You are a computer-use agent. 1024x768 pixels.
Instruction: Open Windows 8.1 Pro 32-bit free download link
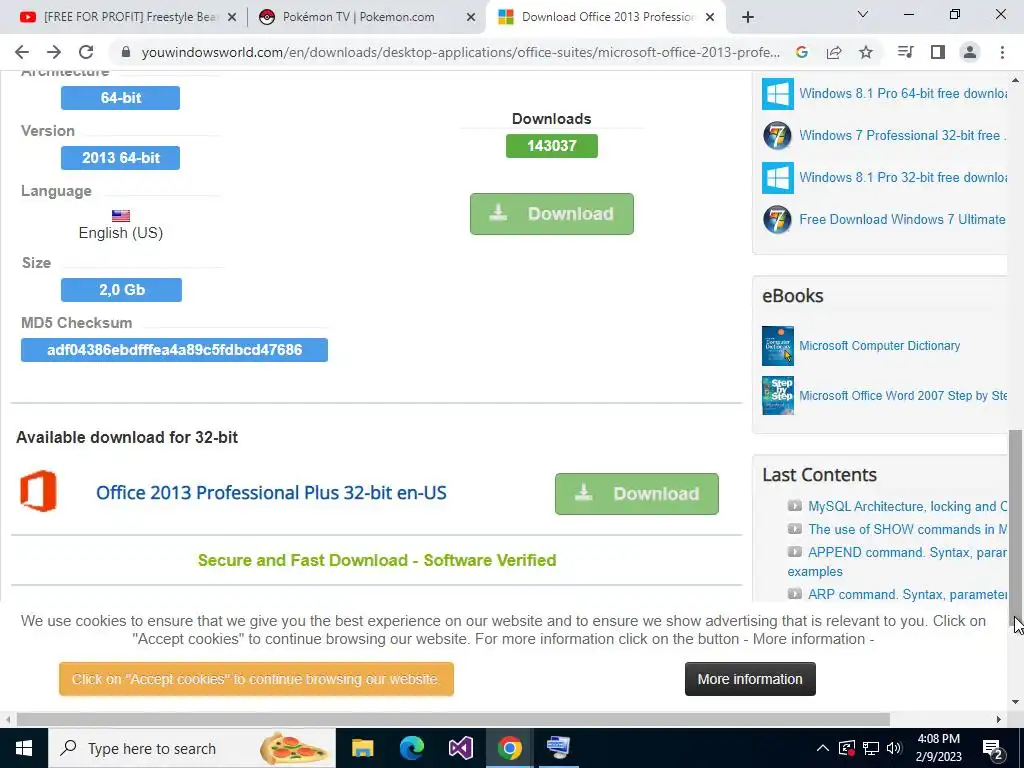[903, 177]
